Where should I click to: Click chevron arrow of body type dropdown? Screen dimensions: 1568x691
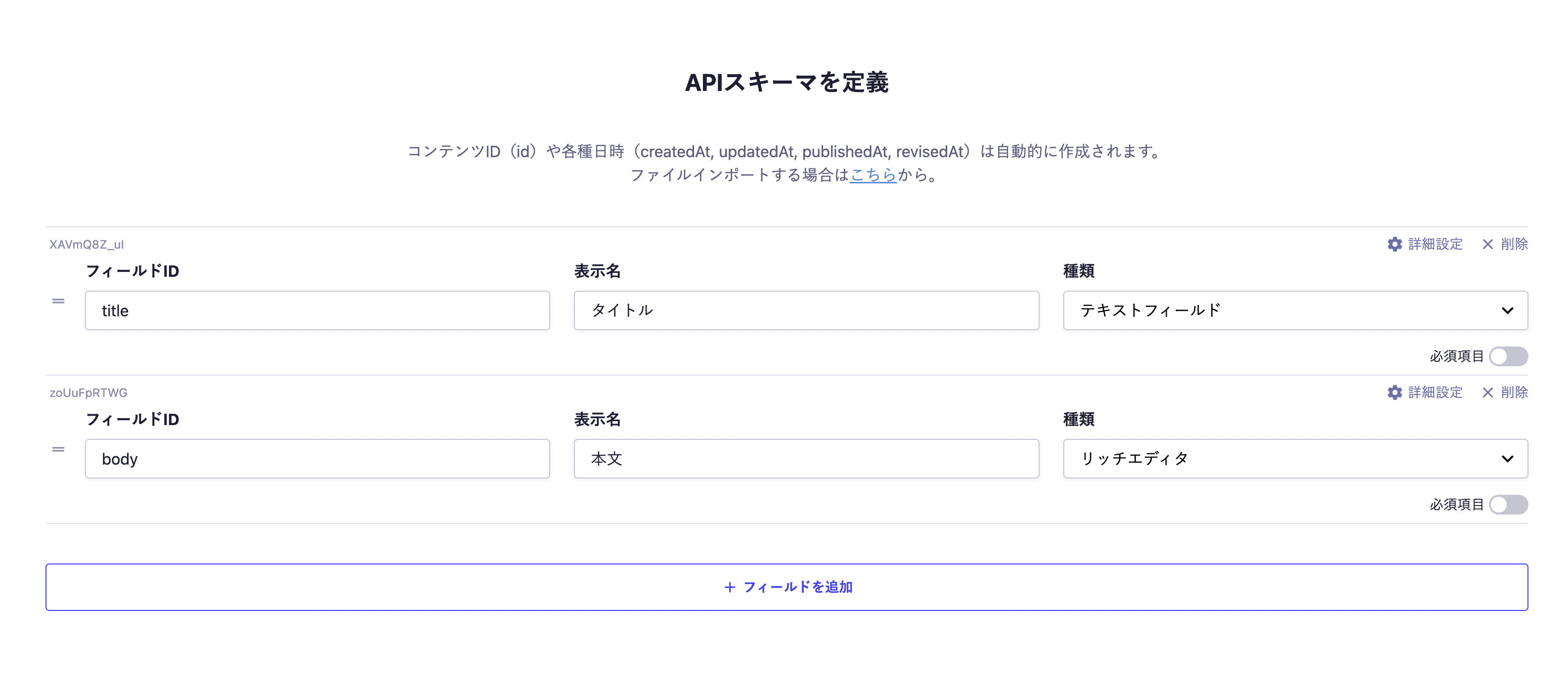1507,458
